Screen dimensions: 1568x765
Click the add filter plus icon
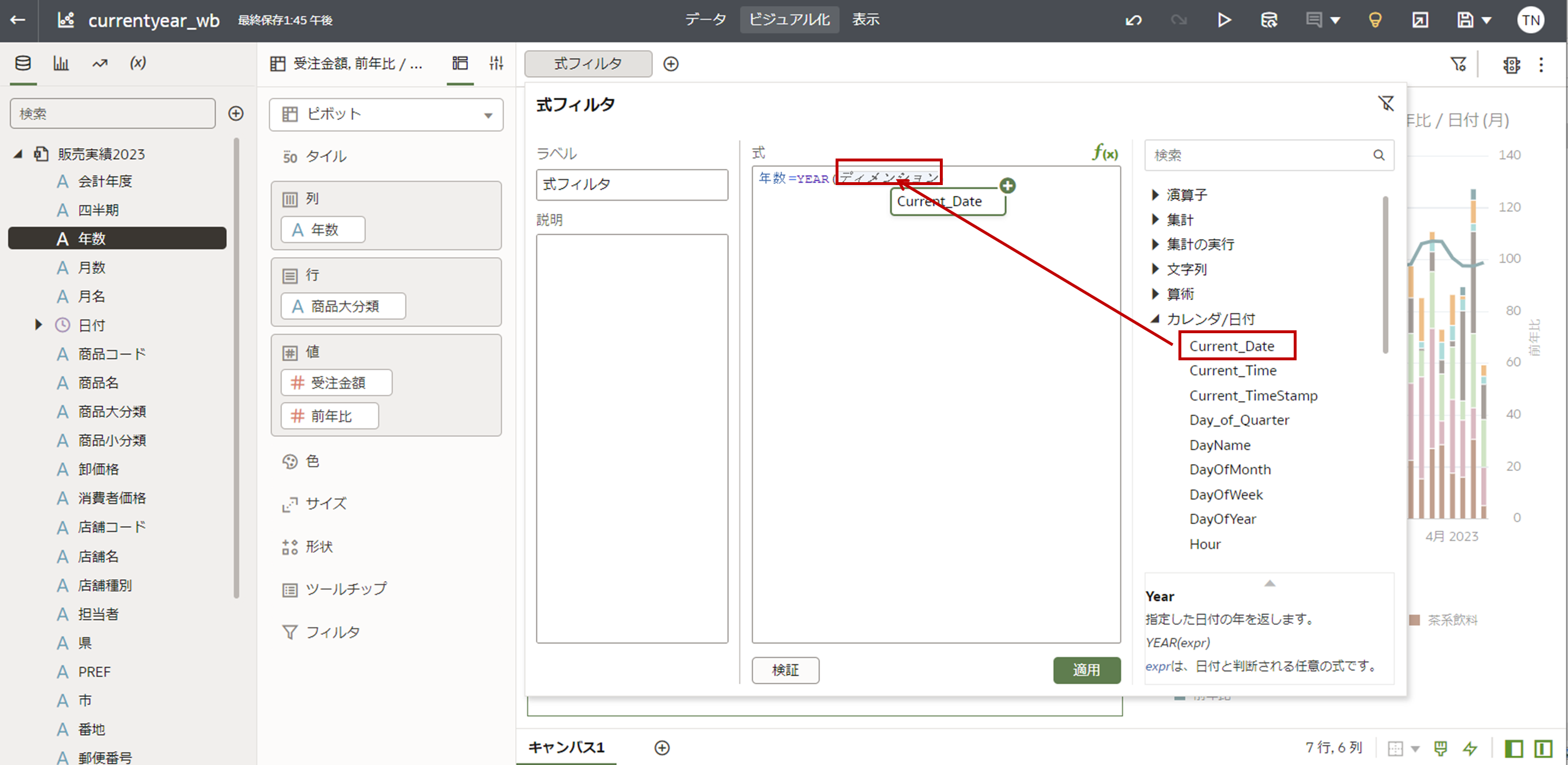pyautogui.click(x=671, y=64)
